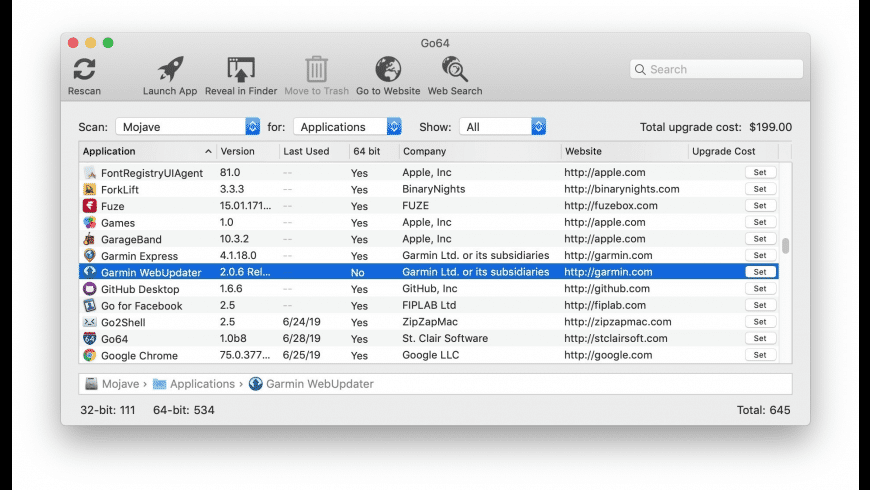The height and width of the screenshot is (490, 870).
Task: Set upgrade cost for Fuze
Action: click(x=760, y=206)
